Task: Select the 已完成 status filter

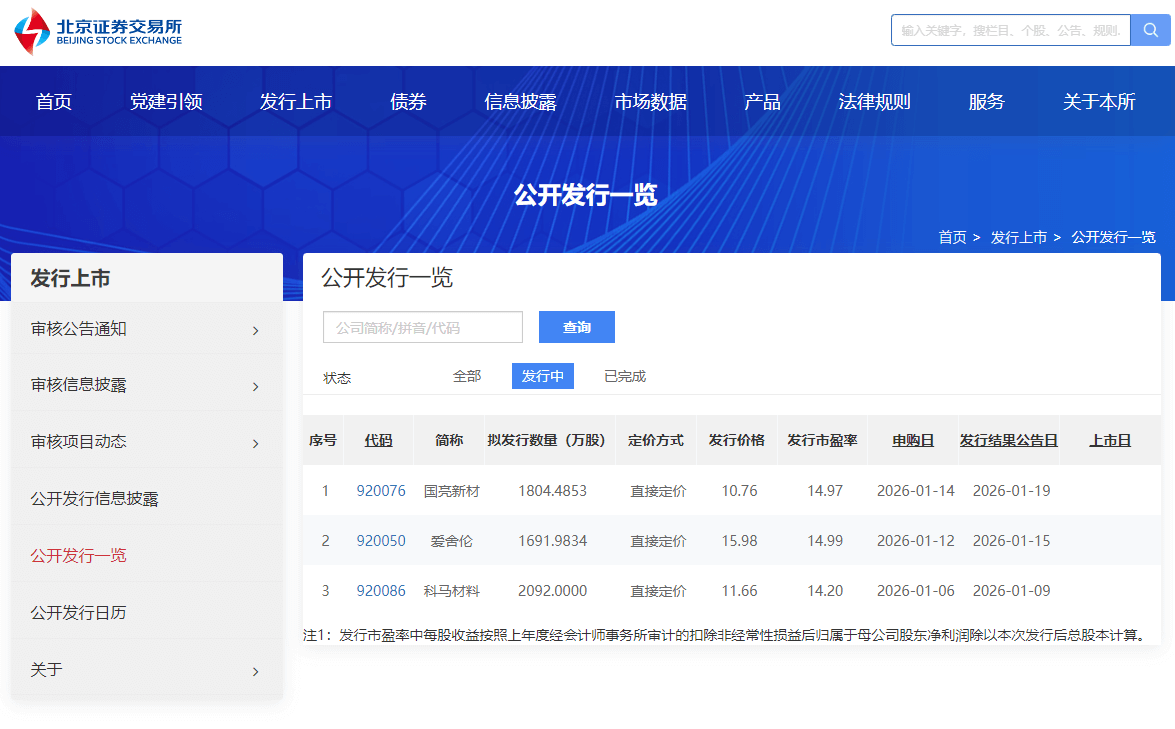Action: click(625, 376)
